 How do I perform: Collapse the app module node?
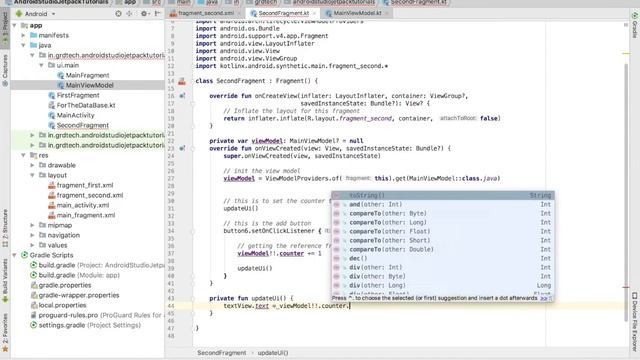[x=15, y=25]
